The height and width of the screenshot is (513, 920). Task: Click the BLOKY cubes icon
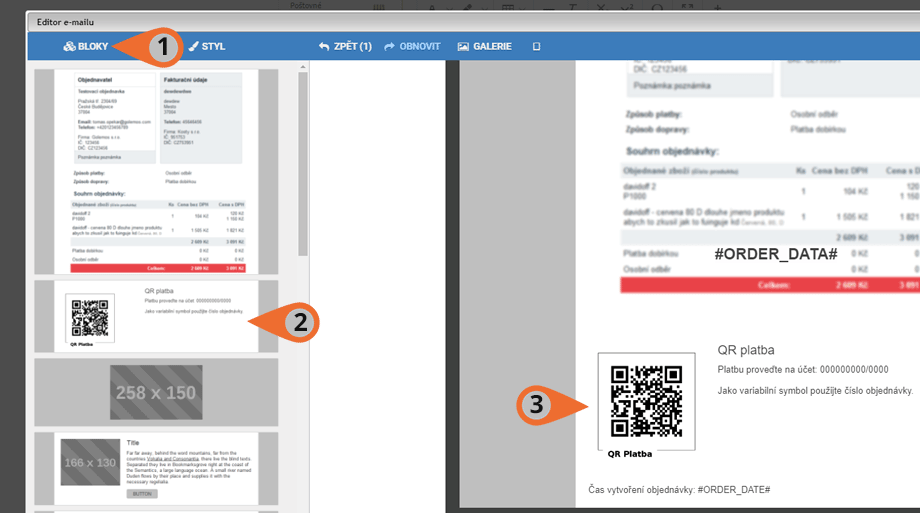click(x=69, y=46)
